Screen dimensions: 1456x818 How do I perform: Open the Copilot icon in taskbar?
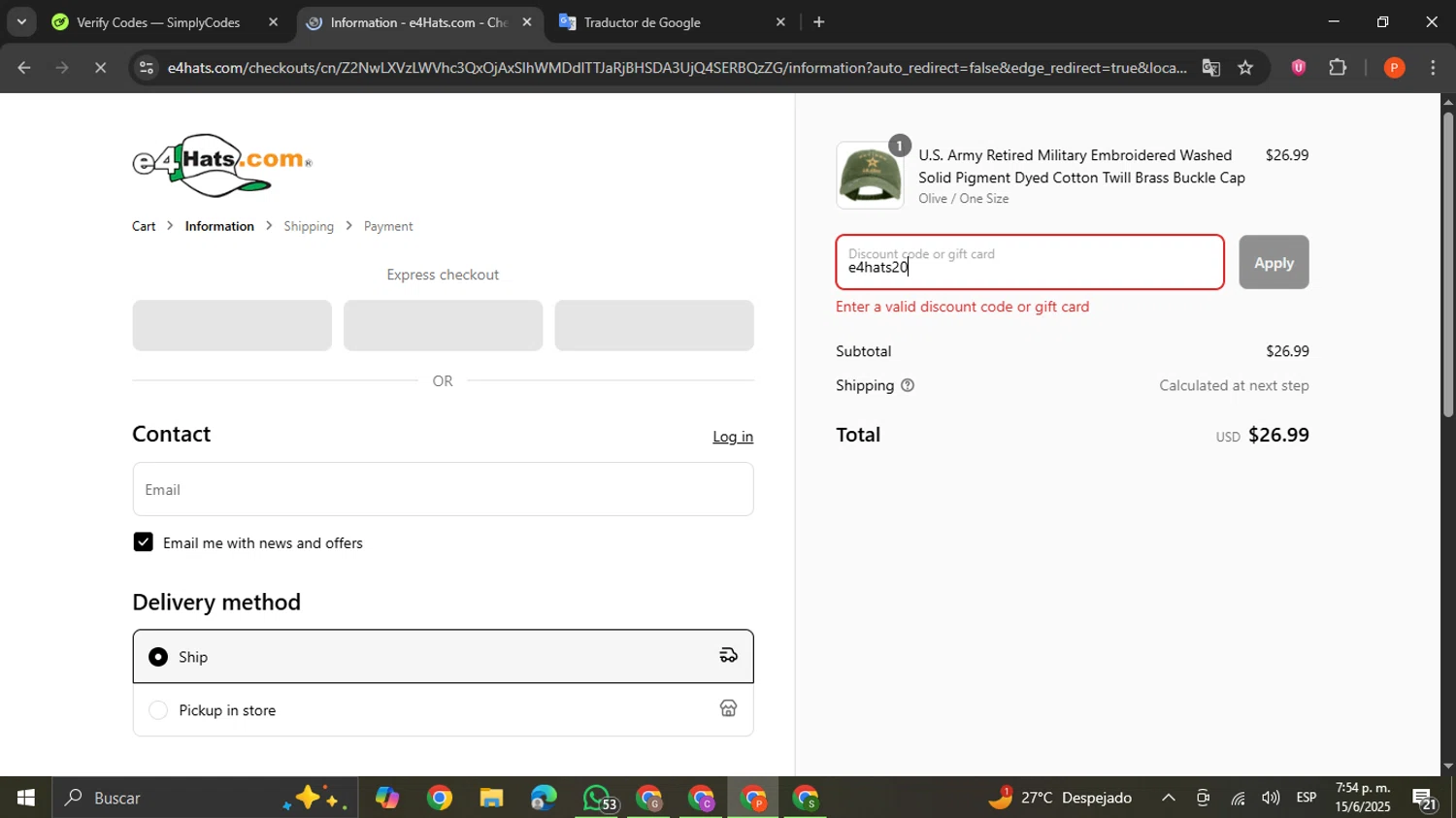click(387, 798)
